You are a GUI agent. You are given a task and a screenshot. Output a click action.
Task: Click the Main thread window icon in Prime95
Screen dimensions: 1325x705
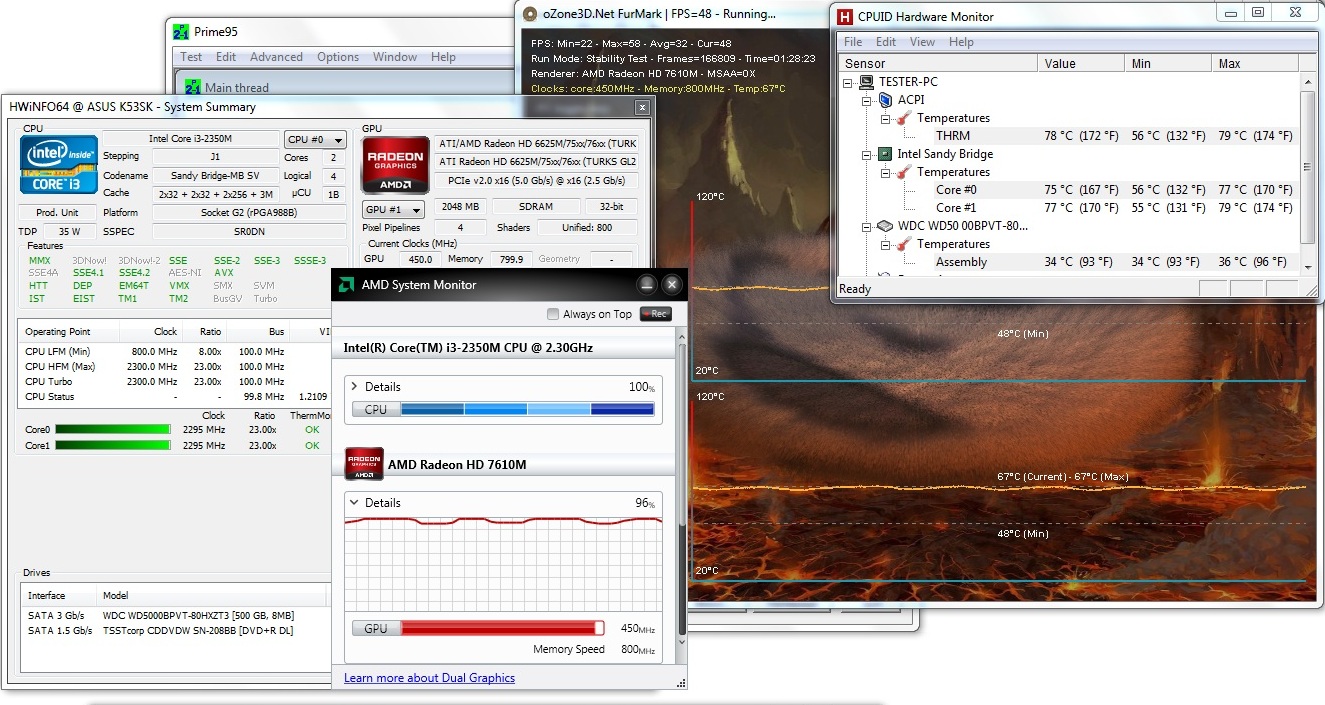click(x=191, y=87)
